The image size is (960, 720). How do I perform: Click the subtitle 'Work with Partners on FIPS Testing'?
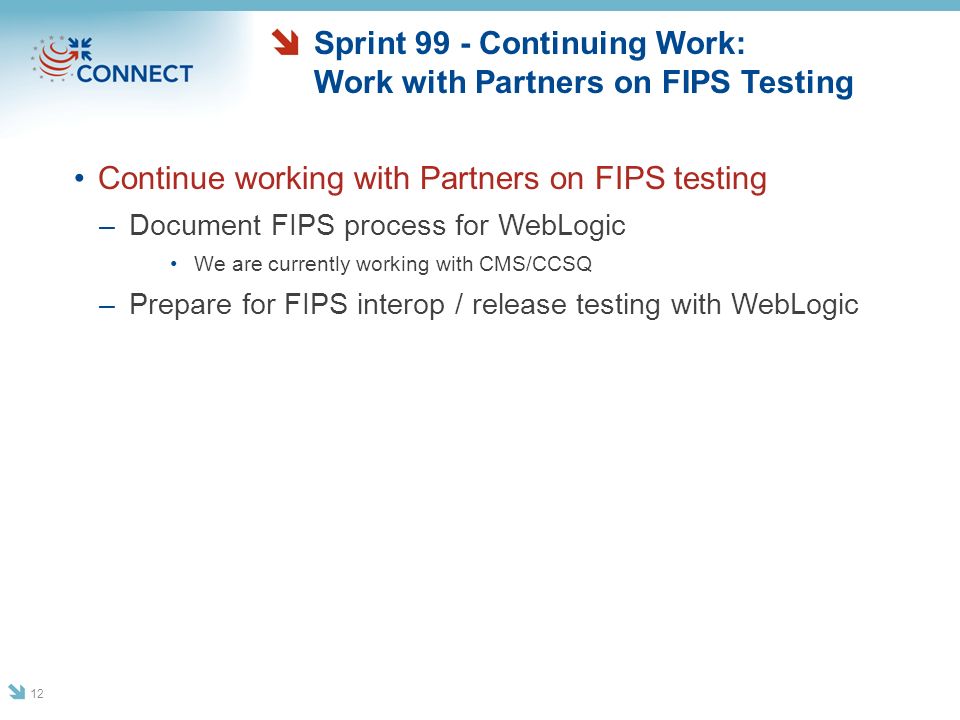pyautogui.click(x=583, y=82)
